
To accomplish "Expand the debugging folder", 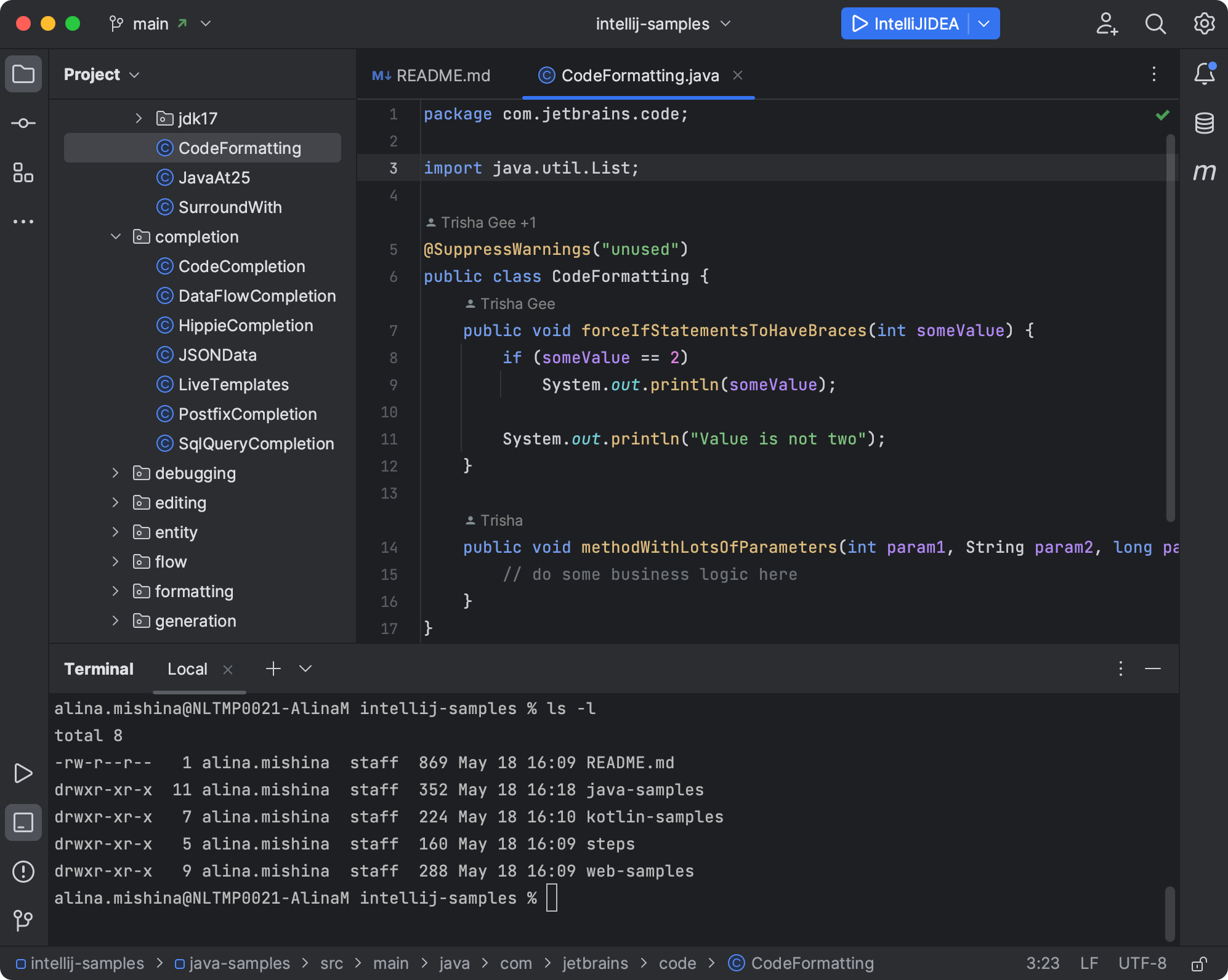I will tap(116, 473).
